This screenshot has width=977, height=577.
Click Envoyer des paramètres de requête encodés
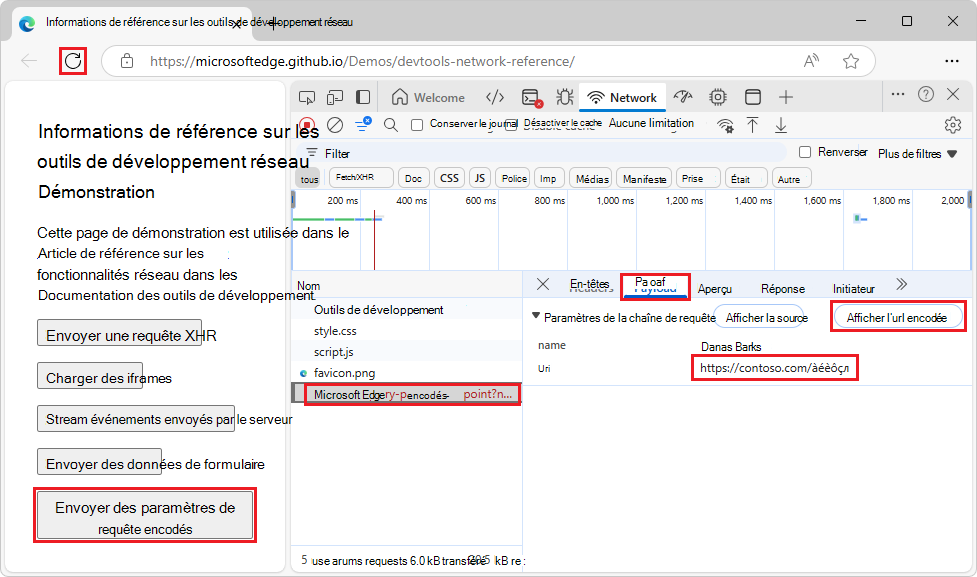click(145, 515)
